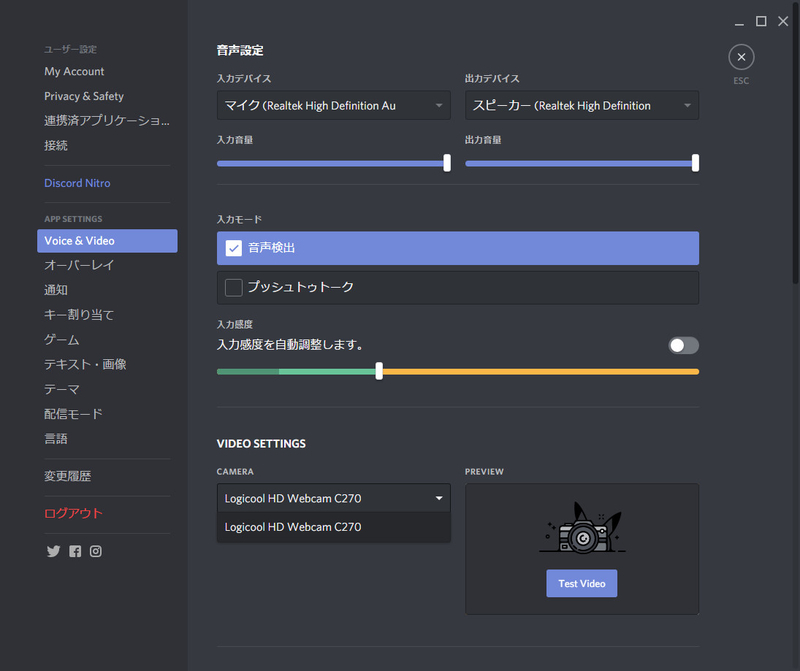Open the 出力デバイス speaker dropdown
Screen dimensions: 800x671
[582, 106]
